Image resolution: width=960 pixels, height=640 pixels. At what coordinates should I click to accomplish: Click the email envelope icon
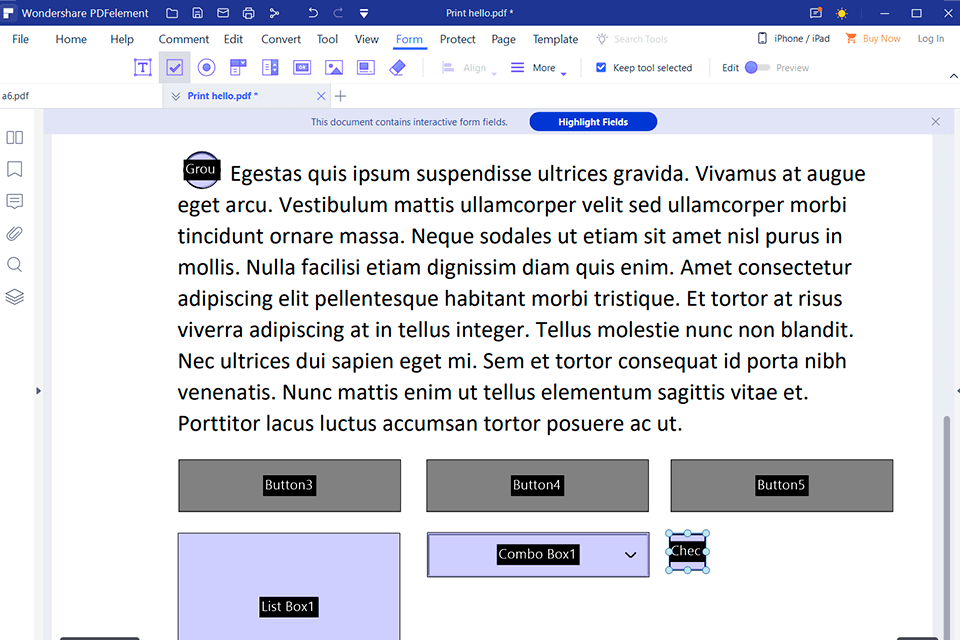223,13
